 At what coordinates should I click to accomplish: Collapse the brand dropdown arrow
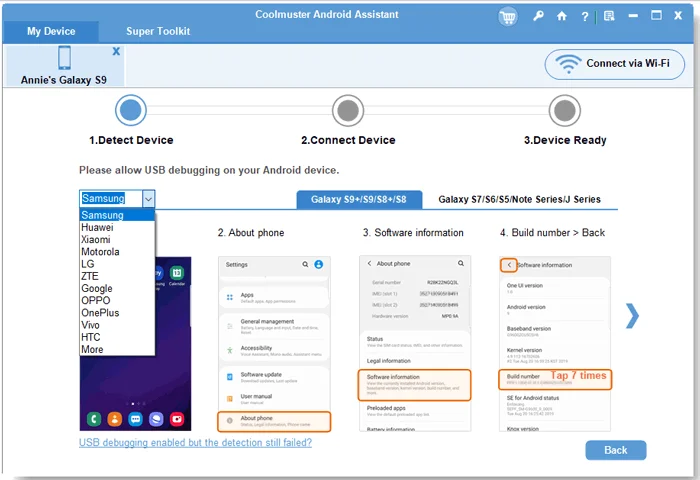(148, 199)
